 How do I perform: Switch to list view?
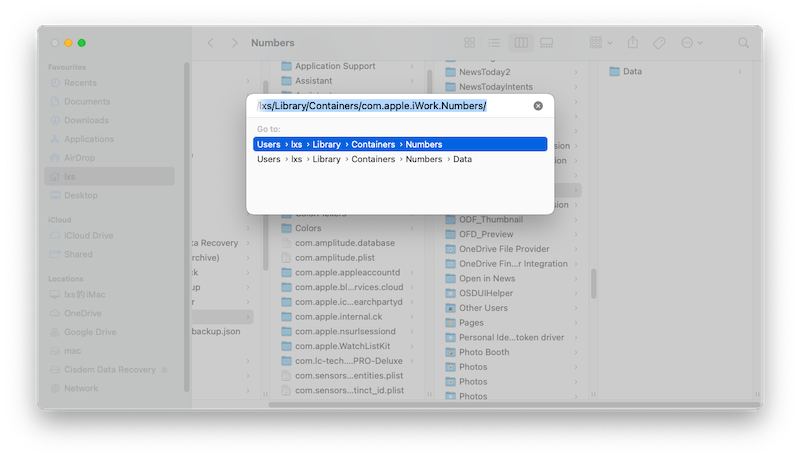pos(494,43)
